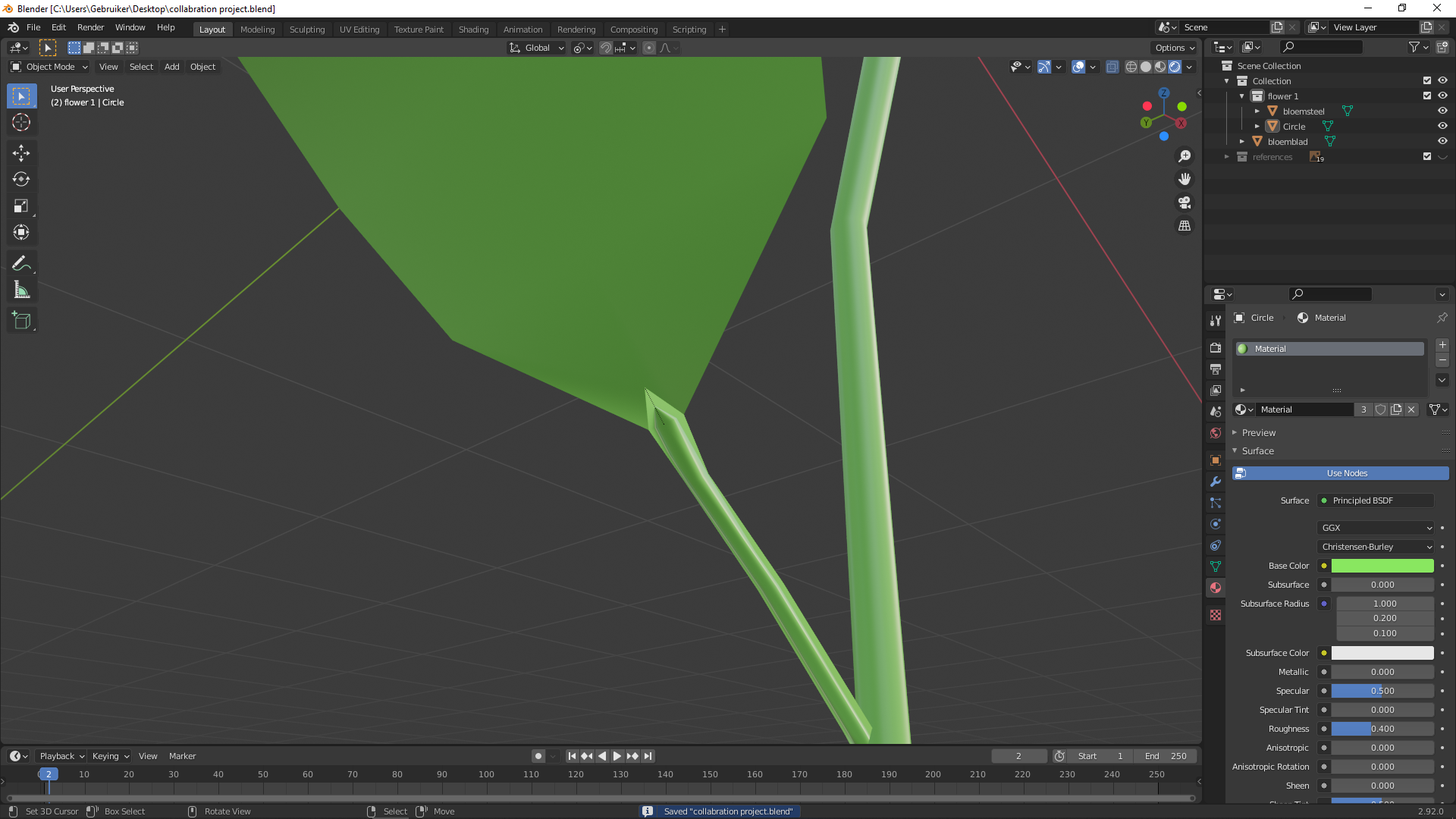Hide the bloemsteel object in outliner

tap(1442, 111)
